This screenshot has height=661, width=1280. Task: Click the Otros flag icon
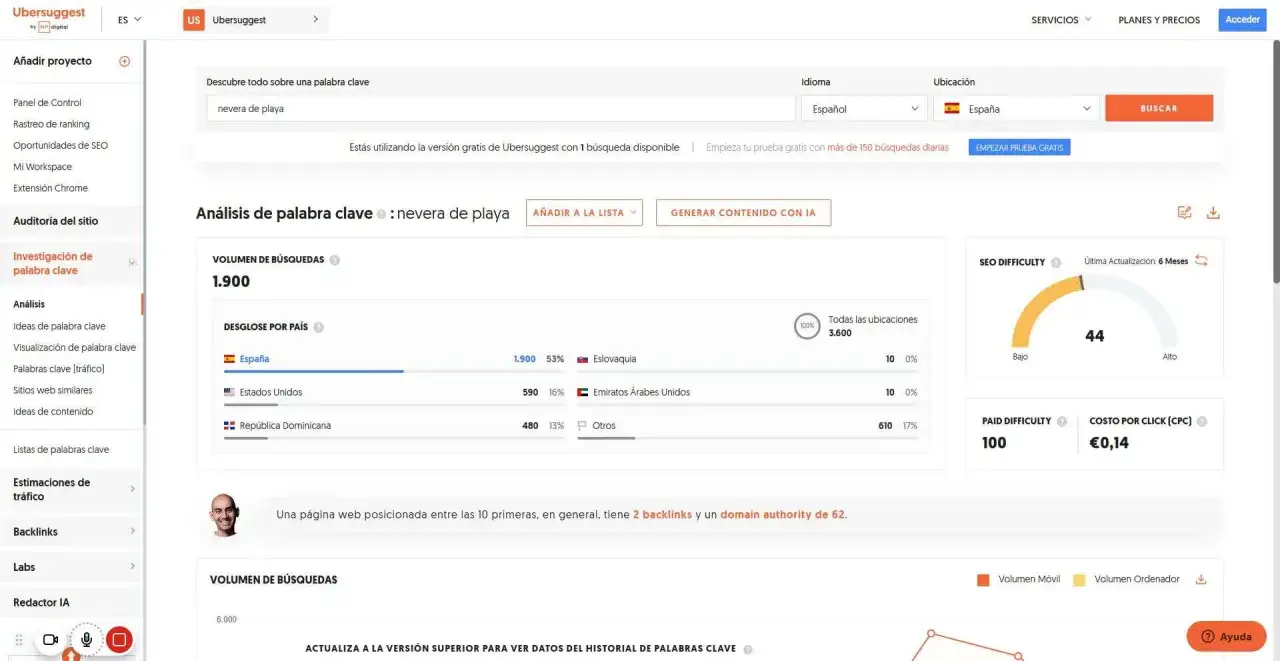pyautogui.click(x=582, y=426)
